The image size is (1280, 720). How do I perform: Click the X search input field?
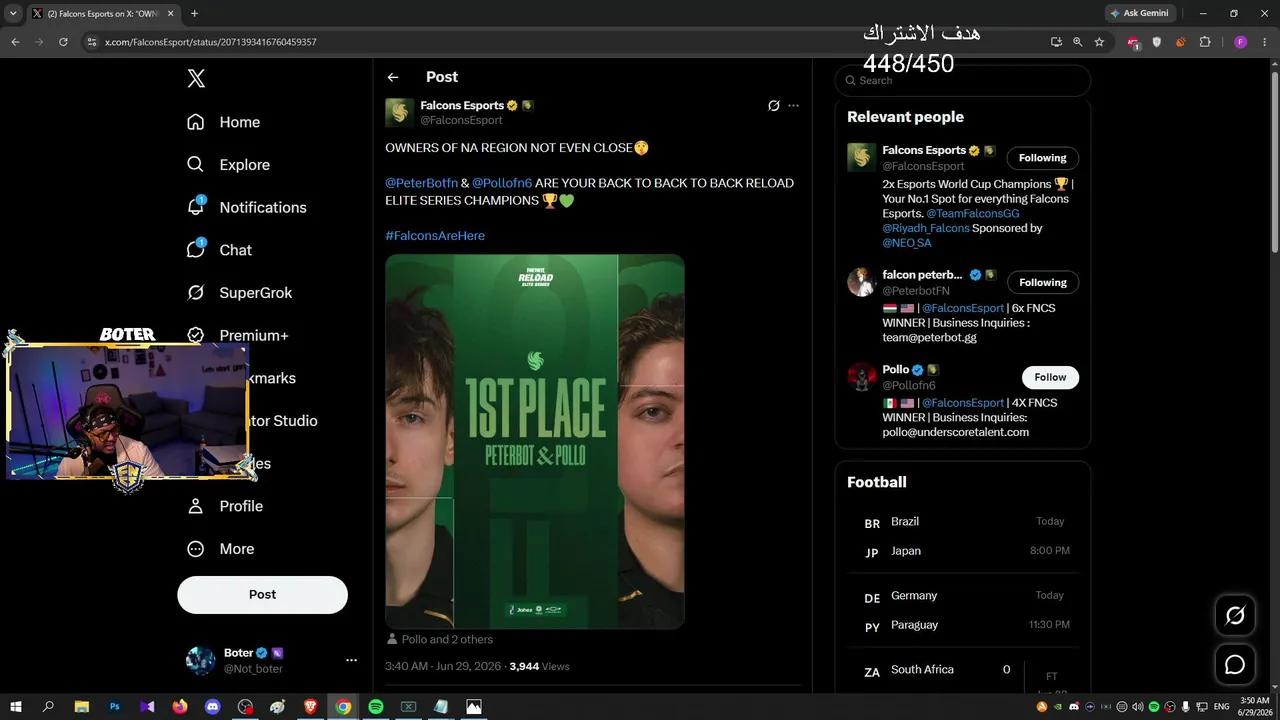(963, 80)
